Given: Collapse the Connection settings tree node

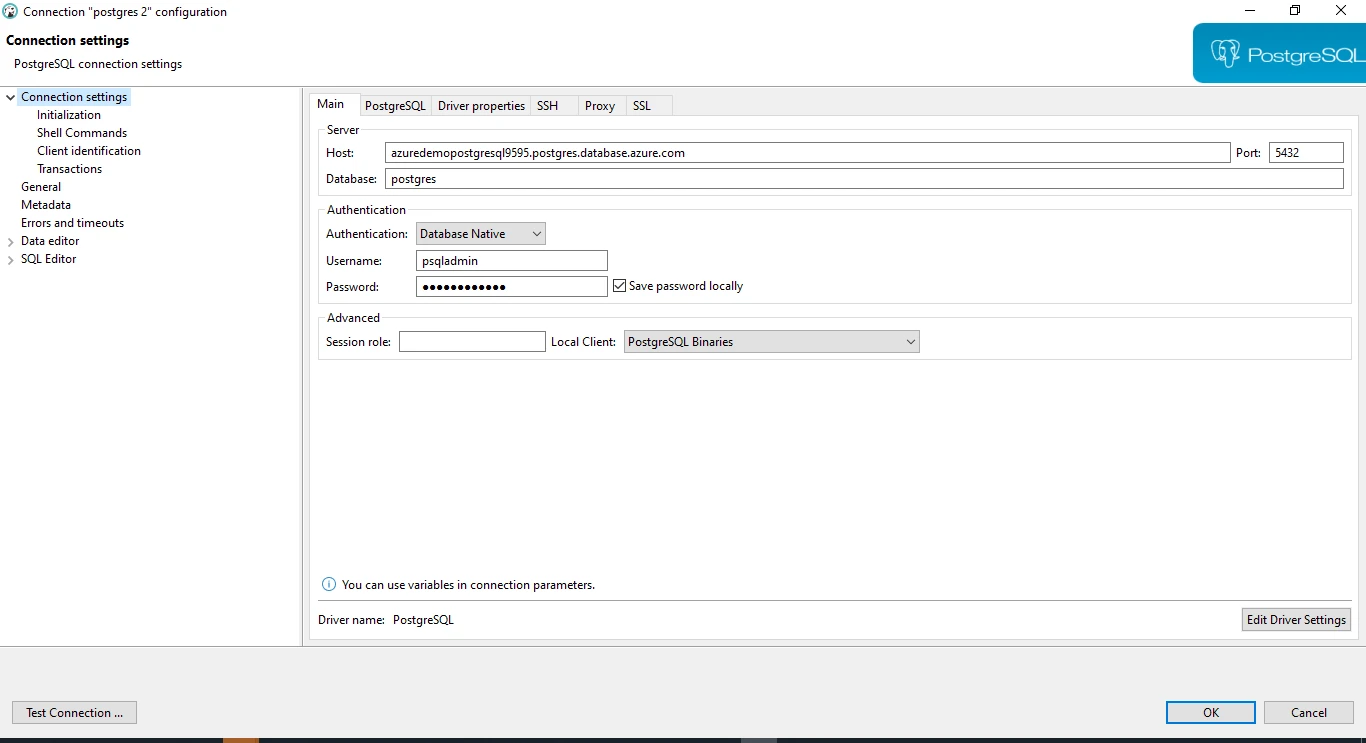Looking at the screenshot, I should tap(10, 97).
